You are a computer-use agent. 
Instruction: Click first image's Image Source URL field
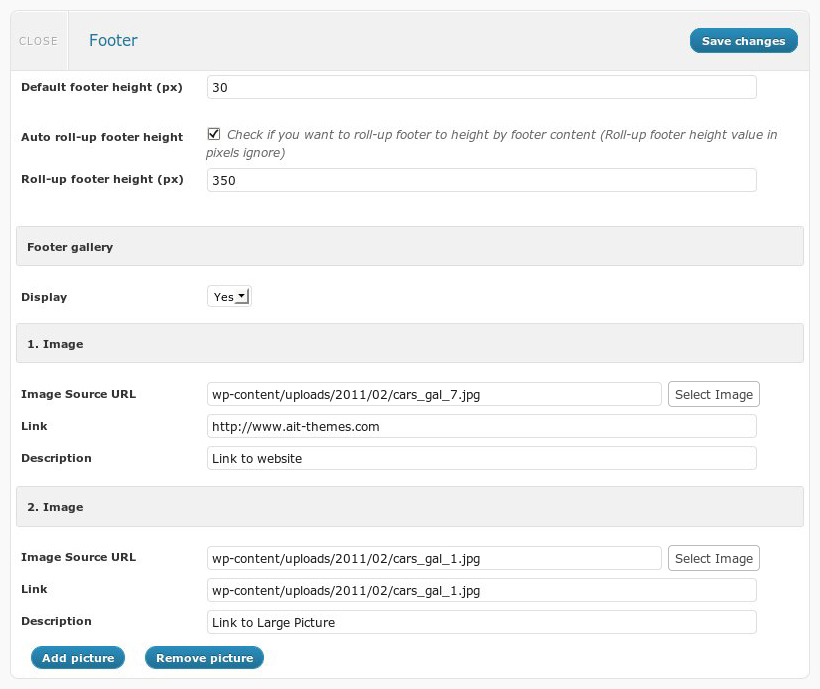433,394
